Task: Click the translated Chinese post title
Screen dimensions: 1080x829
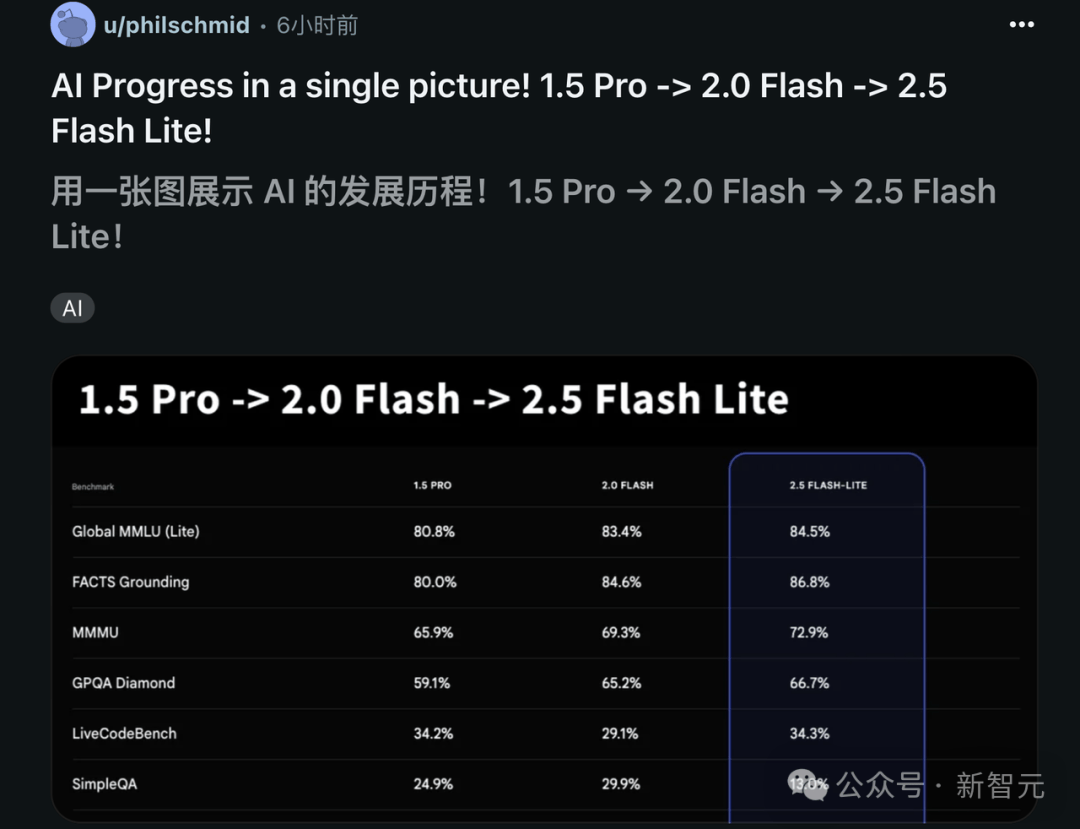Action: pyautogui.click(x=523, y=213)
